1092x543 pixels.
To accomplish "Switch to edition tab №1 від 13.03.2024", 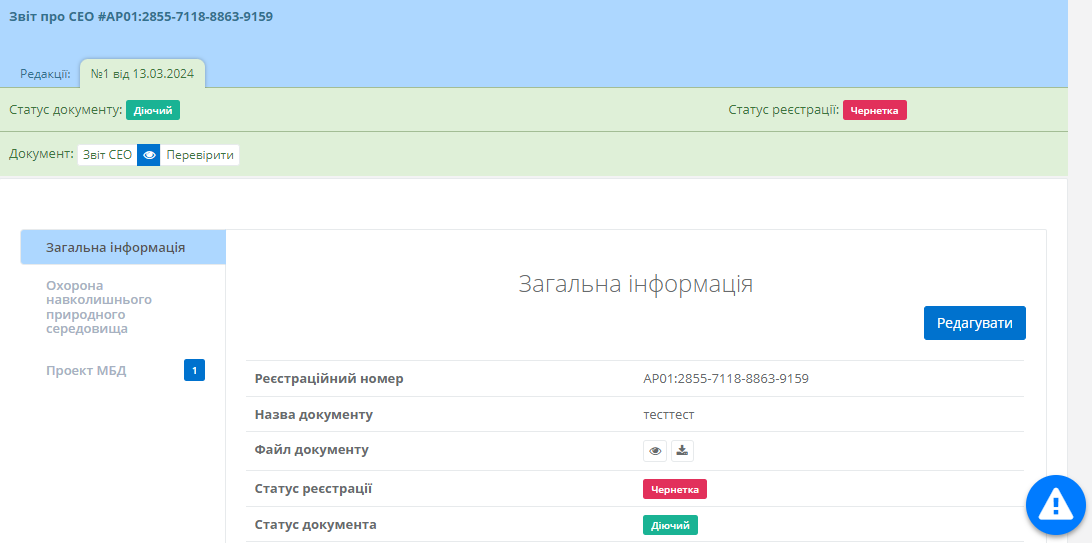I will [142, 74].
